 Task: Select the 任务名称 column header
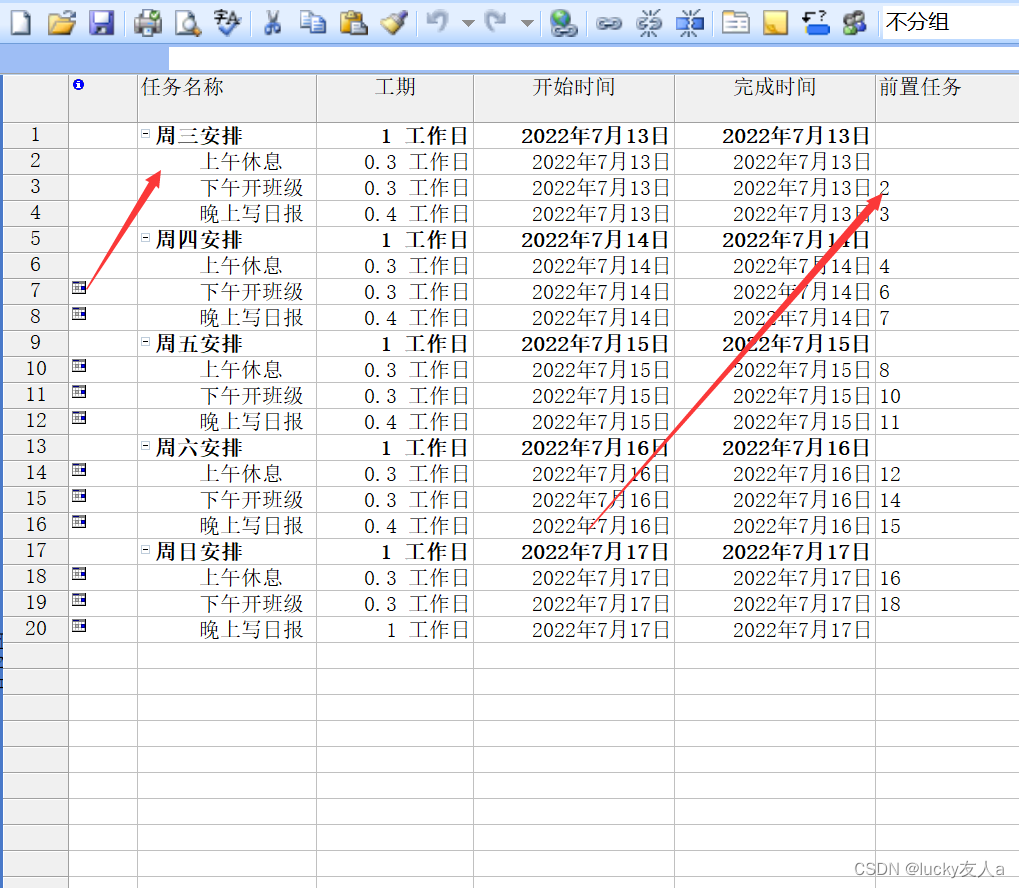coord(227,98)
